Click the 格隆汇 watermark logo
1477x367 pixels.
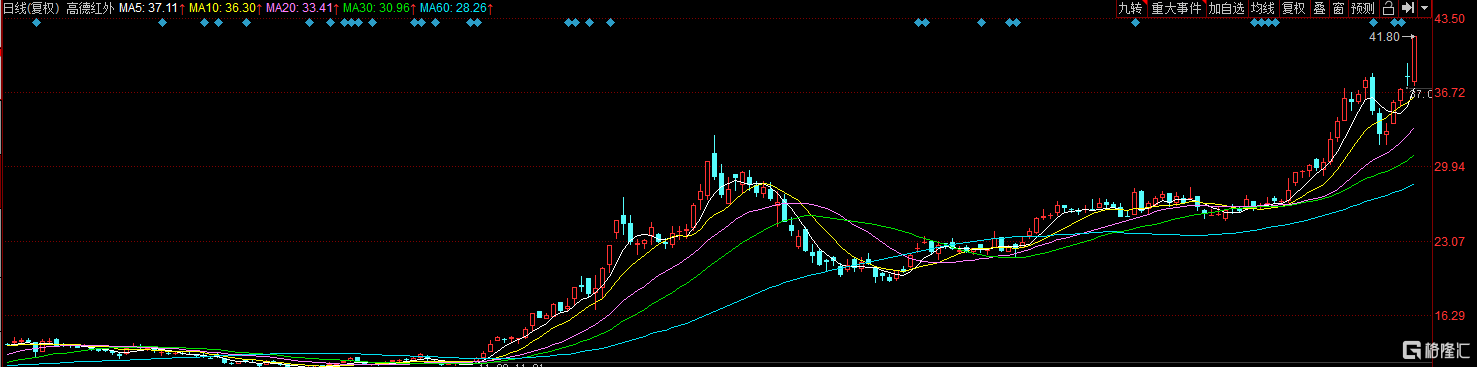(x=1436, y=350)
